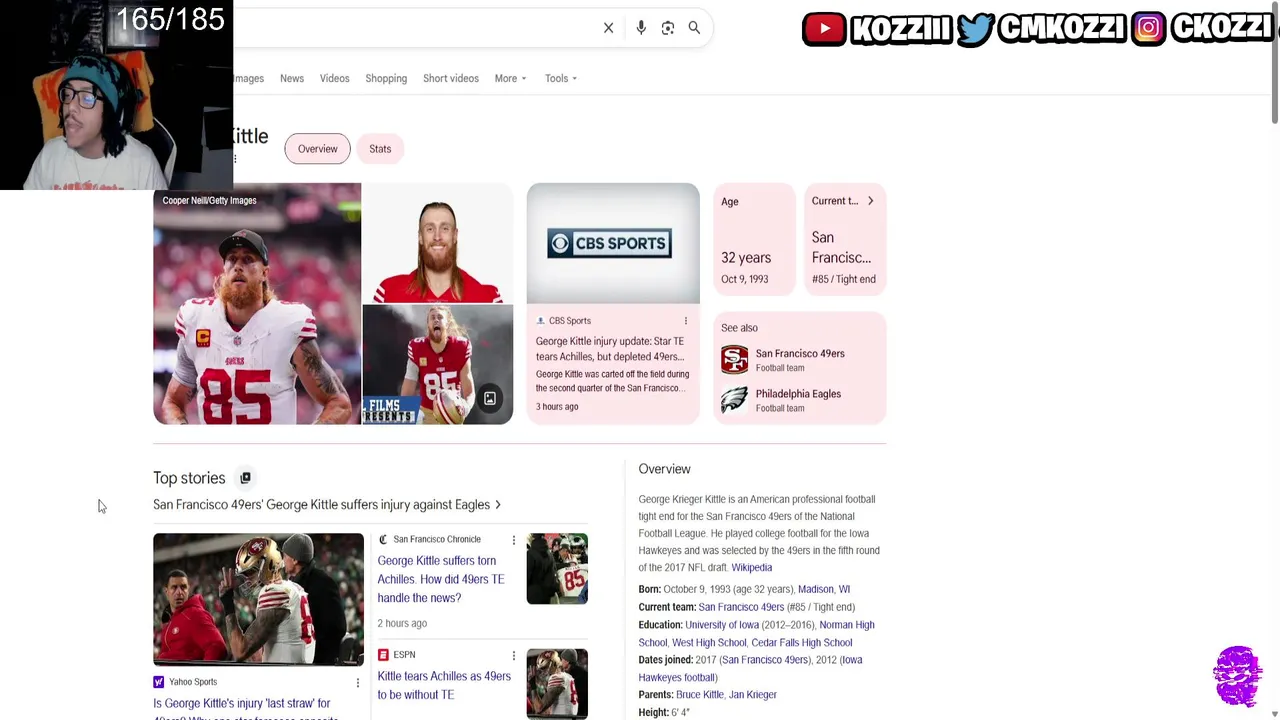Select San Francisco 49ers in See also

(x=800, y=360)
